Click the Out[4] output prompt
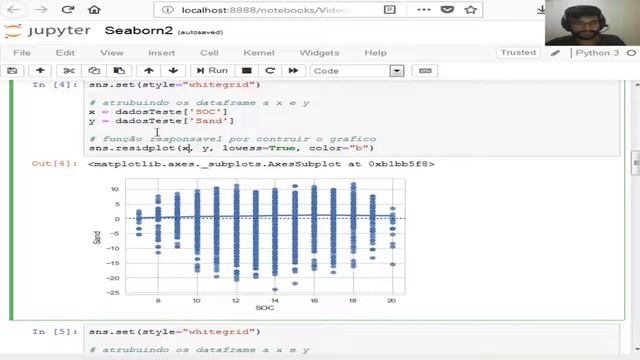 [55, 164]
